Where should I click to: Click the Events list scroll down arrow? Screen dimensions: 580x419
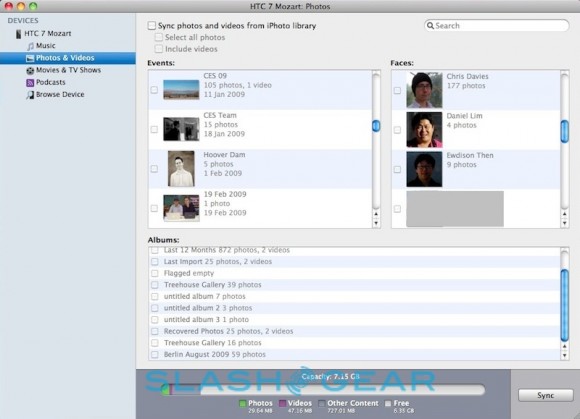click(376, 223)
